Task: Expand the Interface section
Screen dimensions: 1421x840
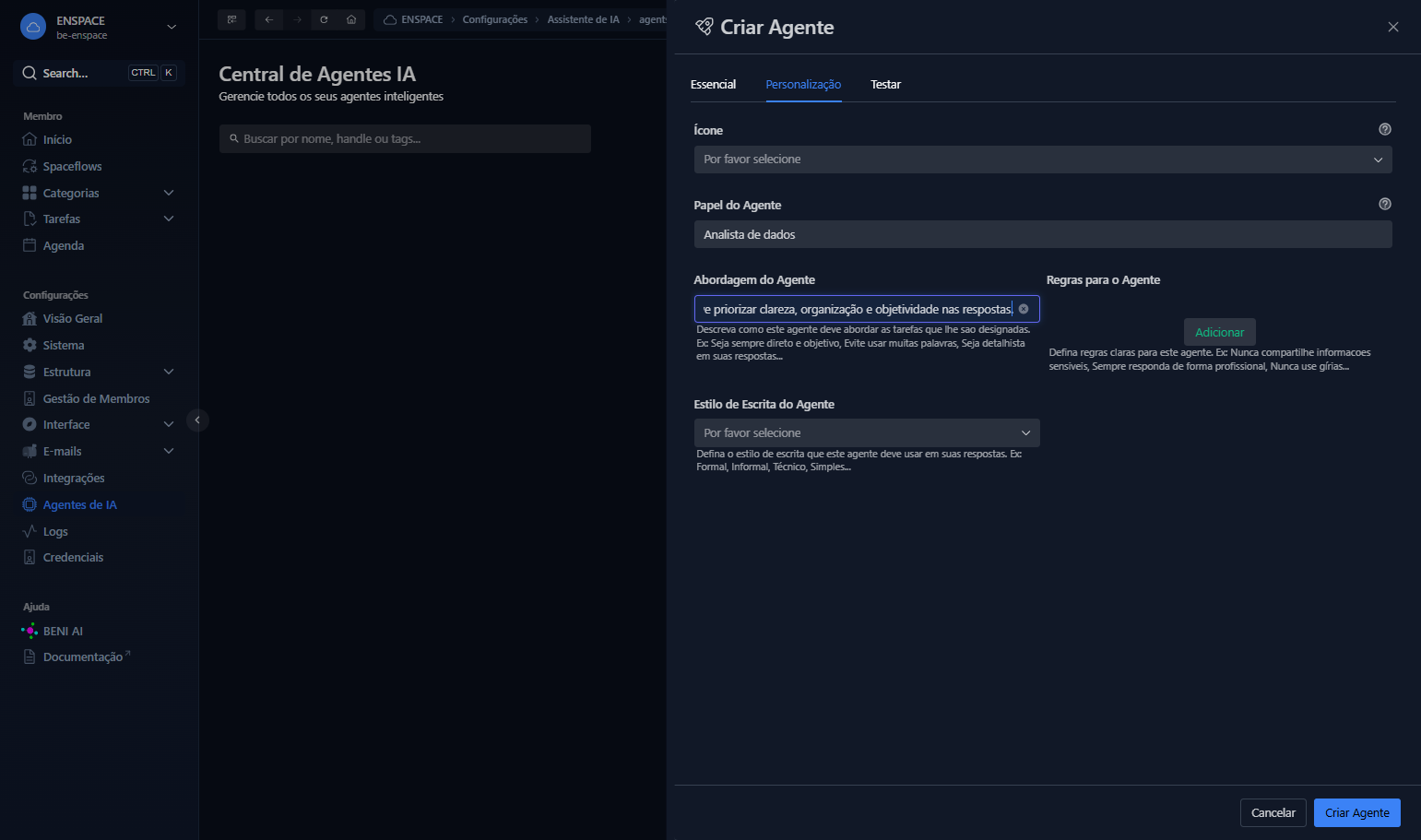Action: (99, 424)
